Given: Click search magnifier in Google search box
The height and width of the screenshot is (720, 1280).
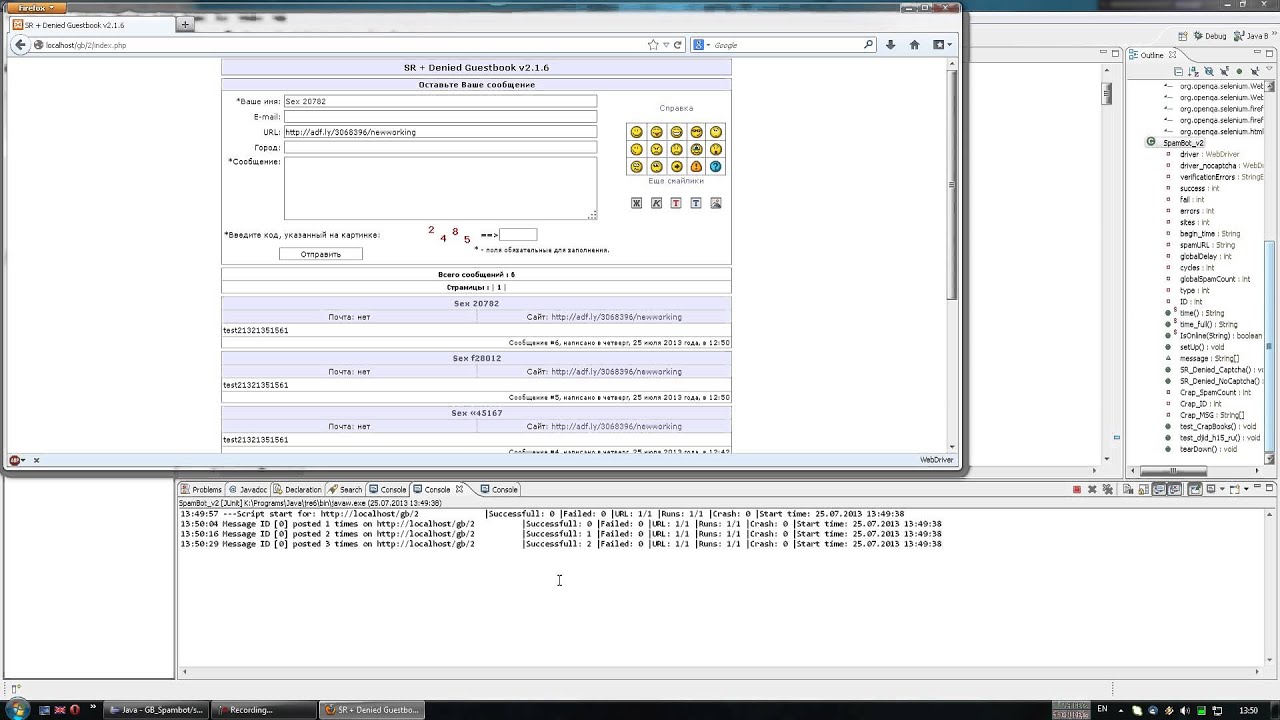Looking at the screenshot, I should (868, 45).
